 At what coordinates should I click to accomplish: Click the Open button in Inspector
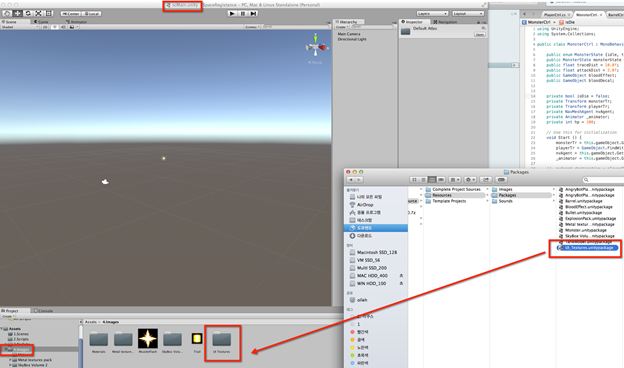coord(480,35)
